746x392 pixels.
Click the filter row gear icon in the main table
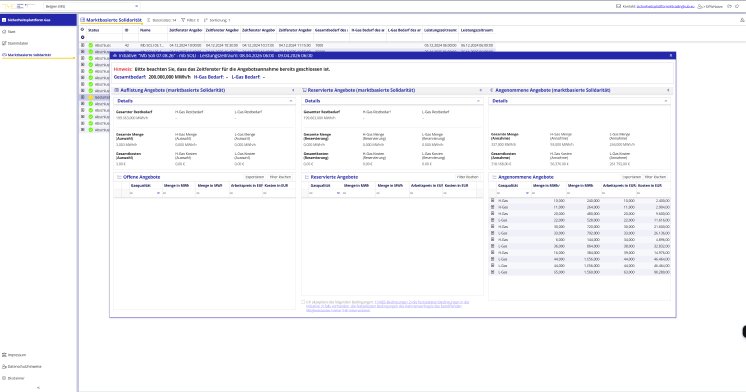[82, 37]
